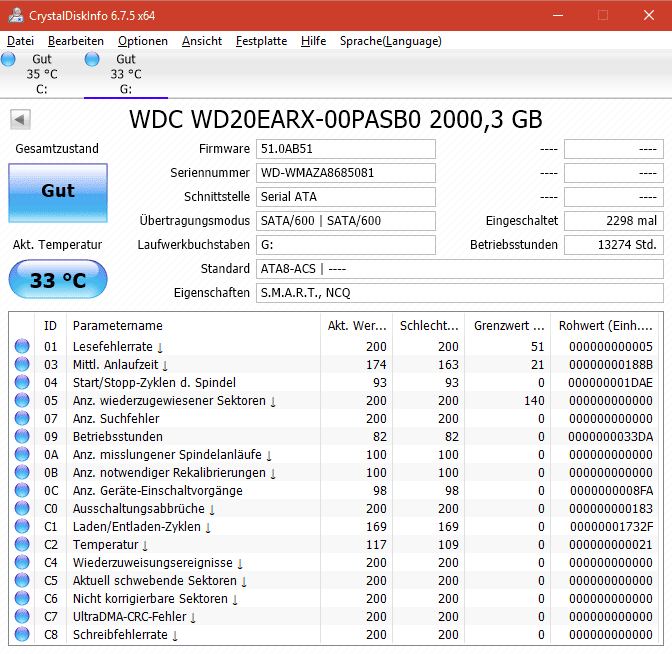Click the Eingeschaltet value 2298 mal
The height and width of the screenshot is (654, 672).
(x=614, y=221)
